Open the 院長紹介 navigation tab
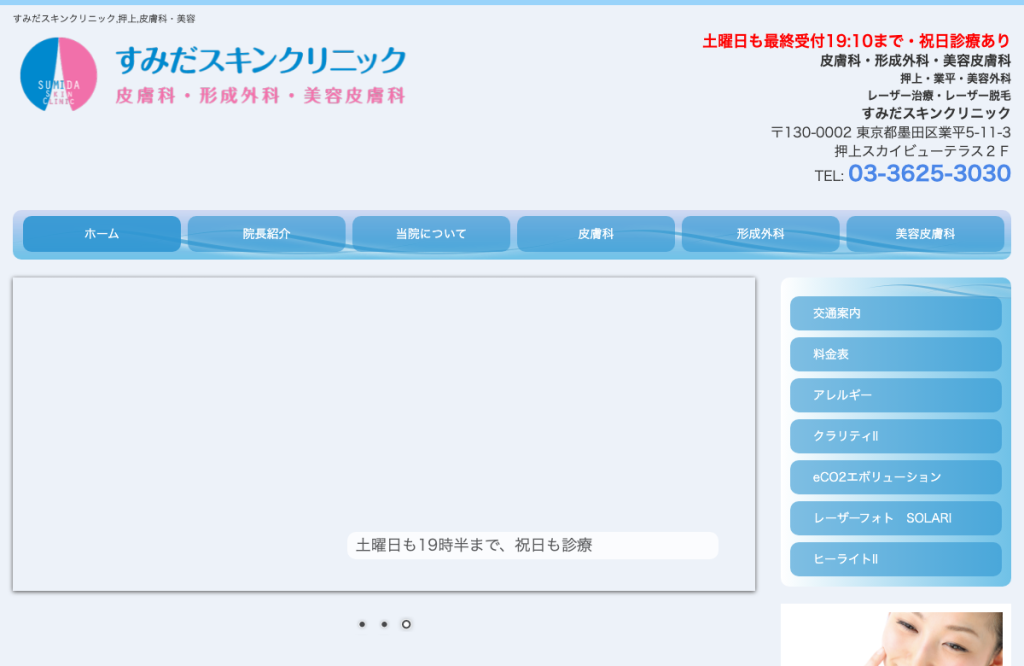Image resolution: width=1024 pixels, height=666 pixels. point(266,234)
